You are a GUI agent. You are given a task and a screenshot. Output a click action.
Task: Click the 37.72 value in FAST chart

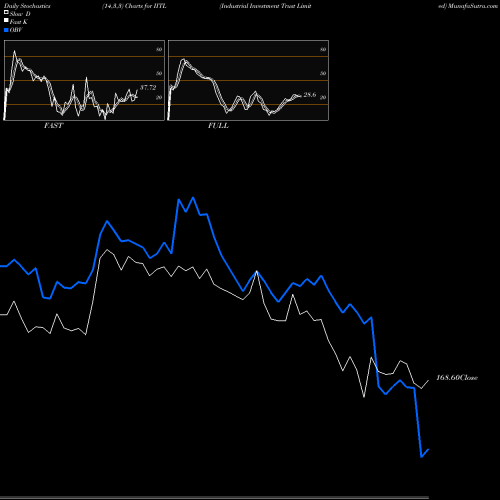(148, 88)
